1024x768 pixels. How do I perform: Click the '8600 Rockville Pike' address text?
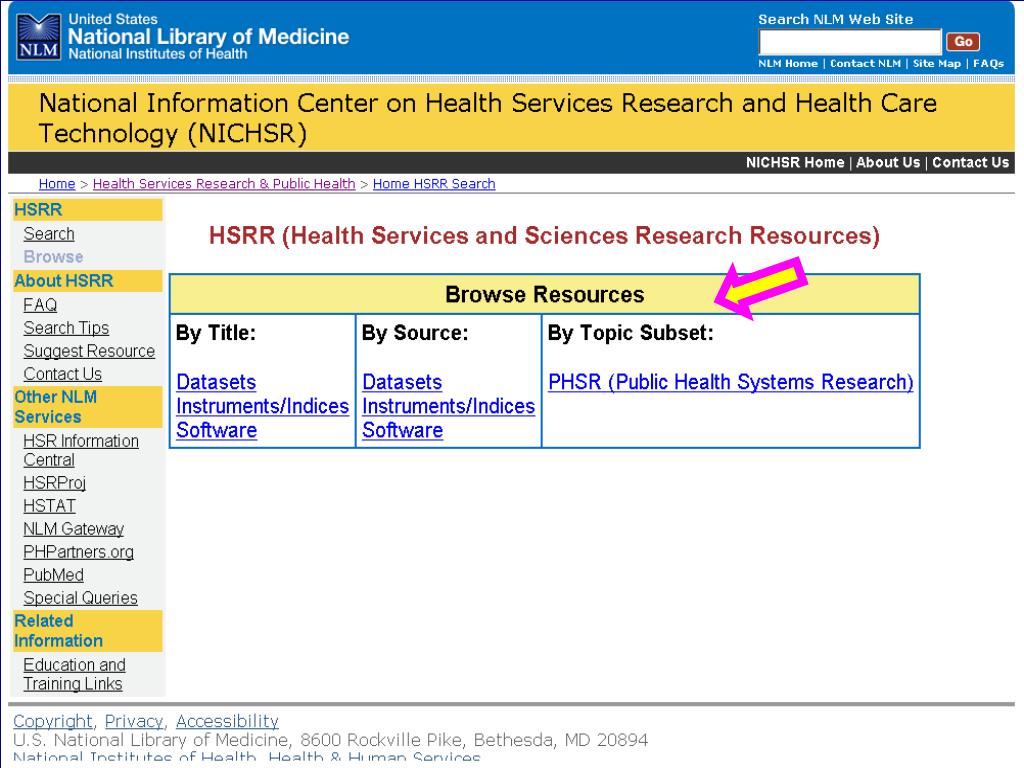pos(381,740)
